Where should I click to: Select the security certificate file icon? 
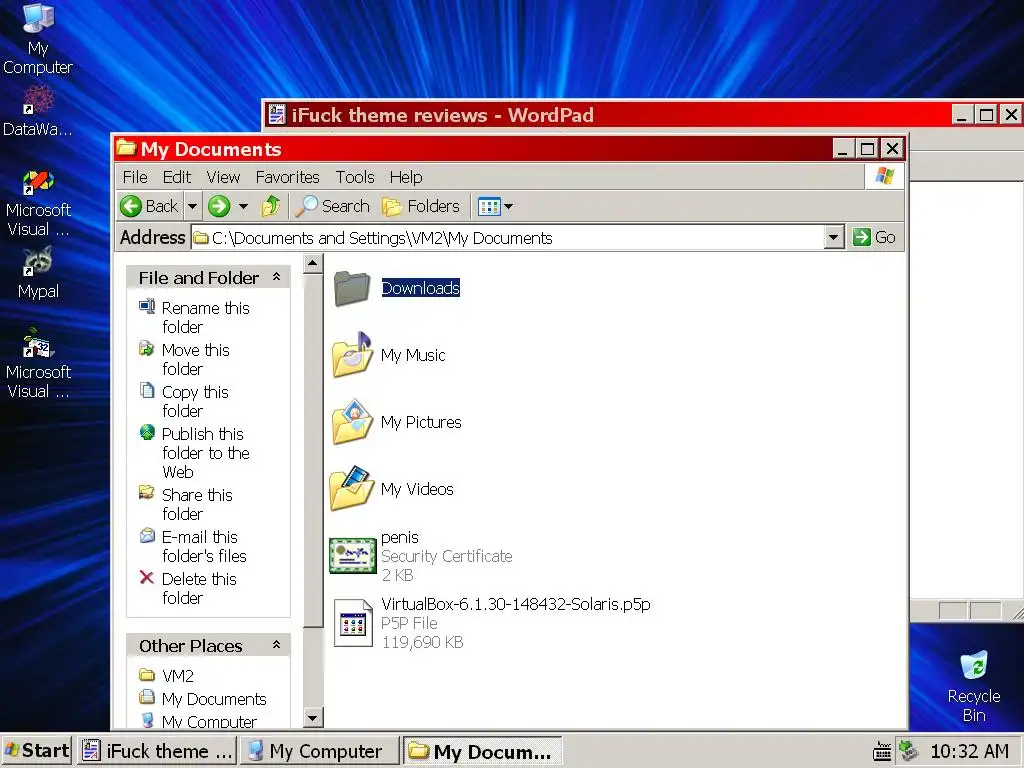[x=353, y=556]
